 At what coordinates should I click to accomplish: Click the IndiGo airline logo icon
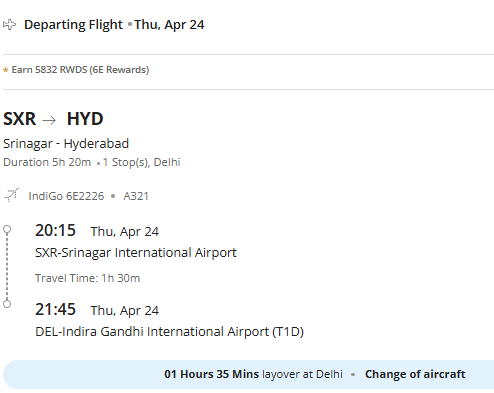click(x=11, y=195)
